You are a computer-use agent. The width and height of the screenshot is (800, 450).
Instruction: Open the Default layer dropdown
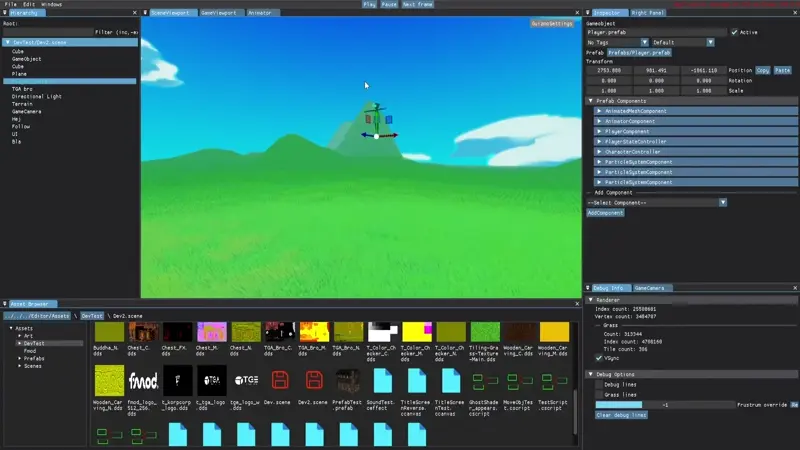pos(683,42)
